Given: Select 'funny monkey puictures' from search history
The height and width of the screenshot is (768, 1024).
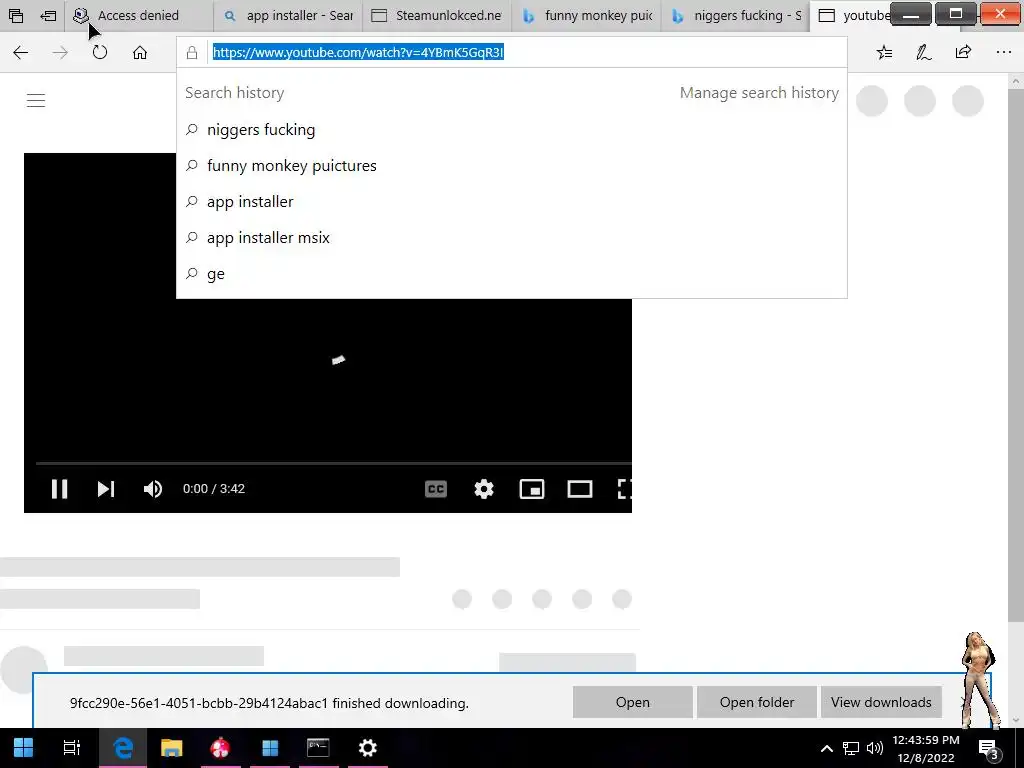Looking at the screenshot, I should click(x=511, y=166).
